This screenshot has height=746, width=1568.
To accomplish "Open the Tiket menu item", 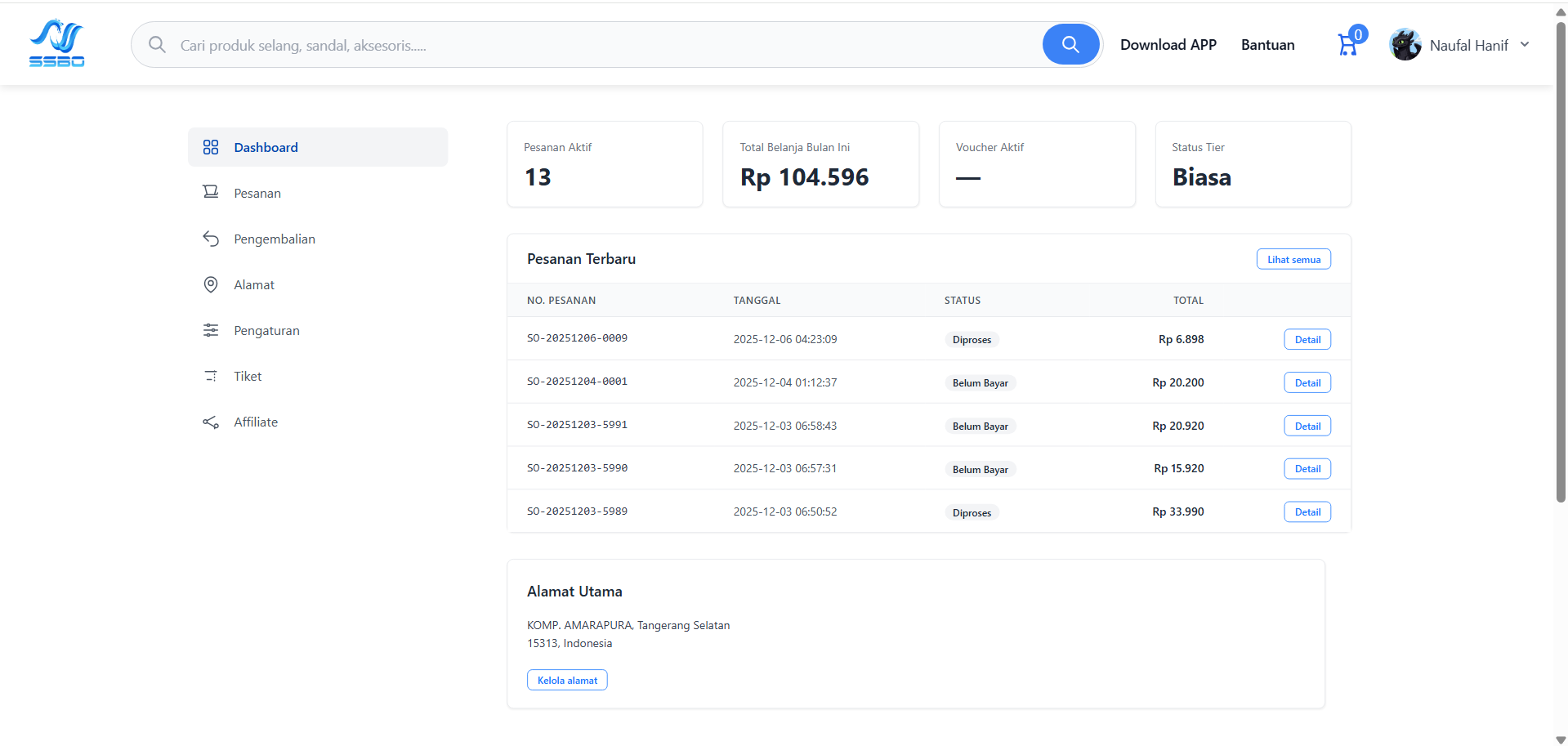I will [x=248, y=376].
